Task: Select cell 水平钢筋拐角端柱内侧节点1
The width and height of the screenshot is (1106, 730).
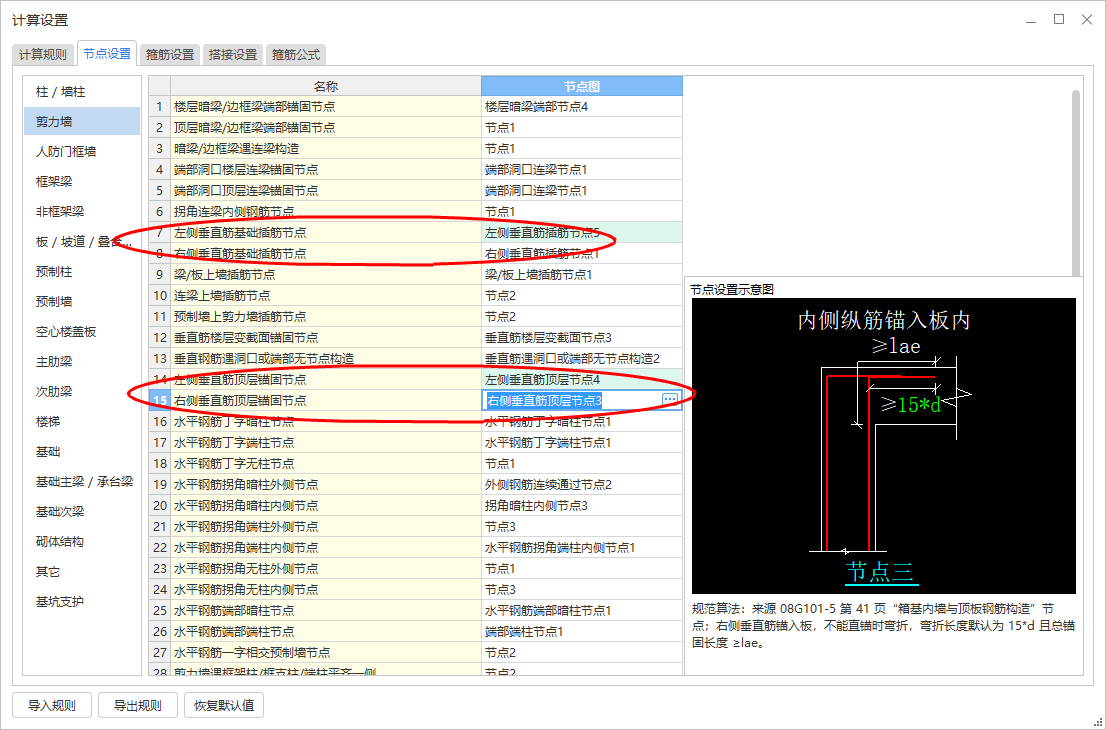Action: click(x=582, y=547)
